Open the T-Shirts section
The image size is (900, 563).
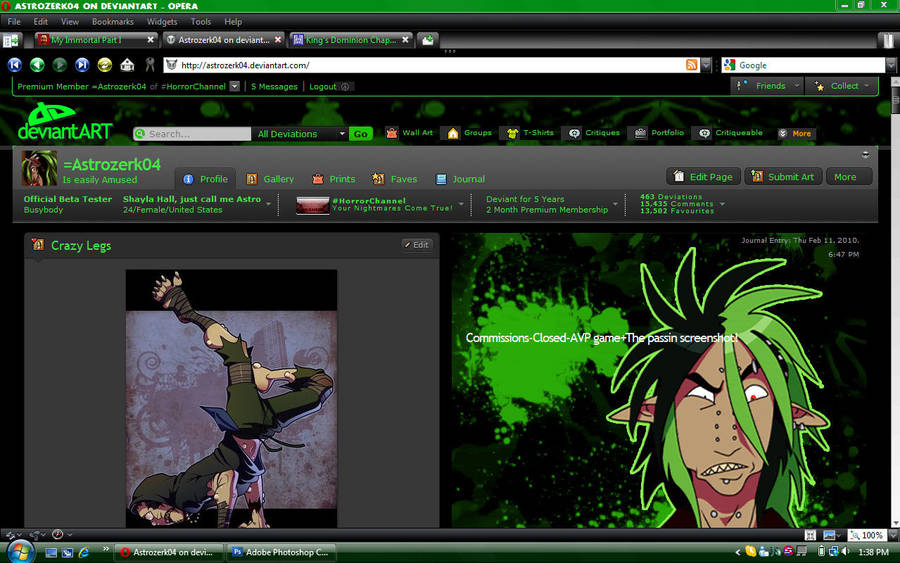coord(530,133)
